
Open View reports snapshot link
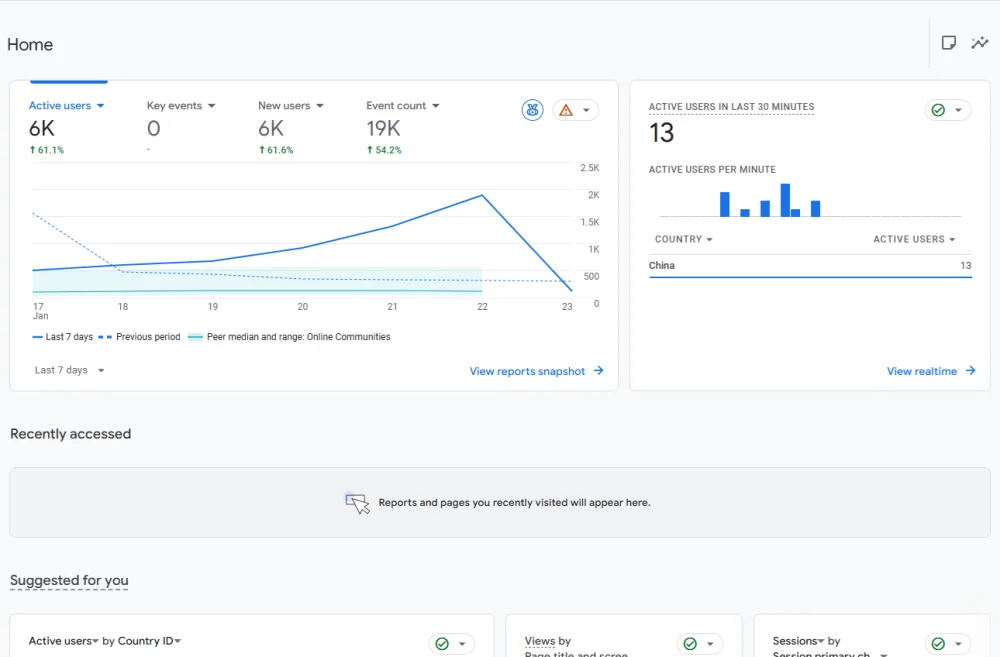(536, 371)
